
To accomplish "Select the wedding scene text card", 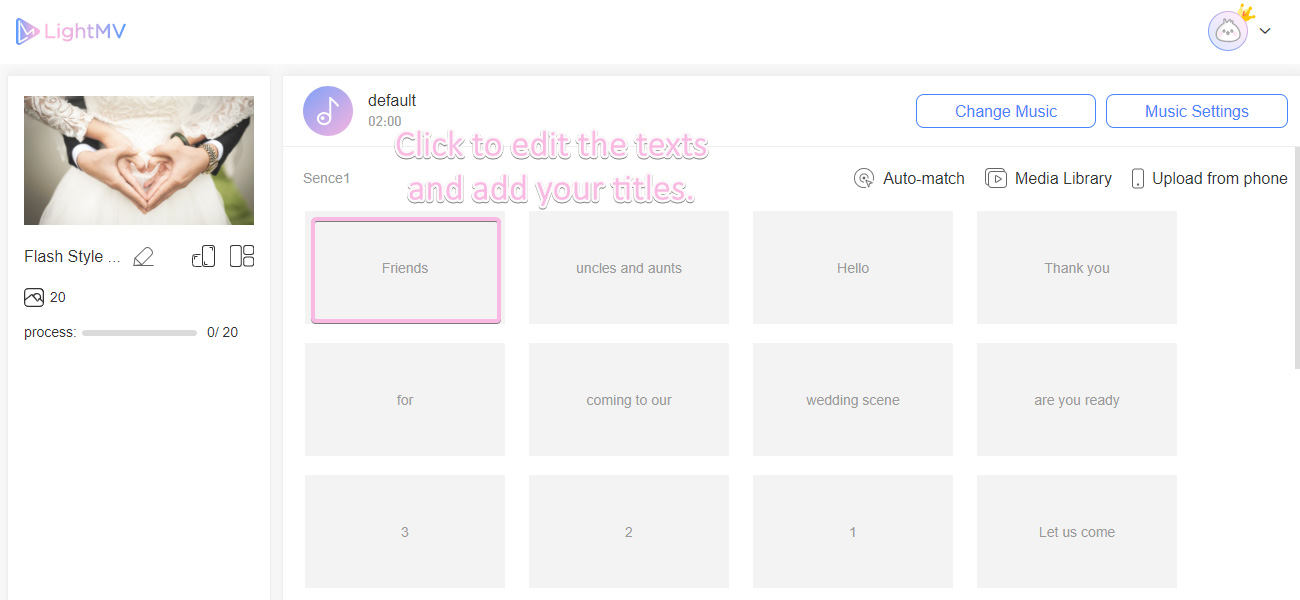I will coord(852,400).
